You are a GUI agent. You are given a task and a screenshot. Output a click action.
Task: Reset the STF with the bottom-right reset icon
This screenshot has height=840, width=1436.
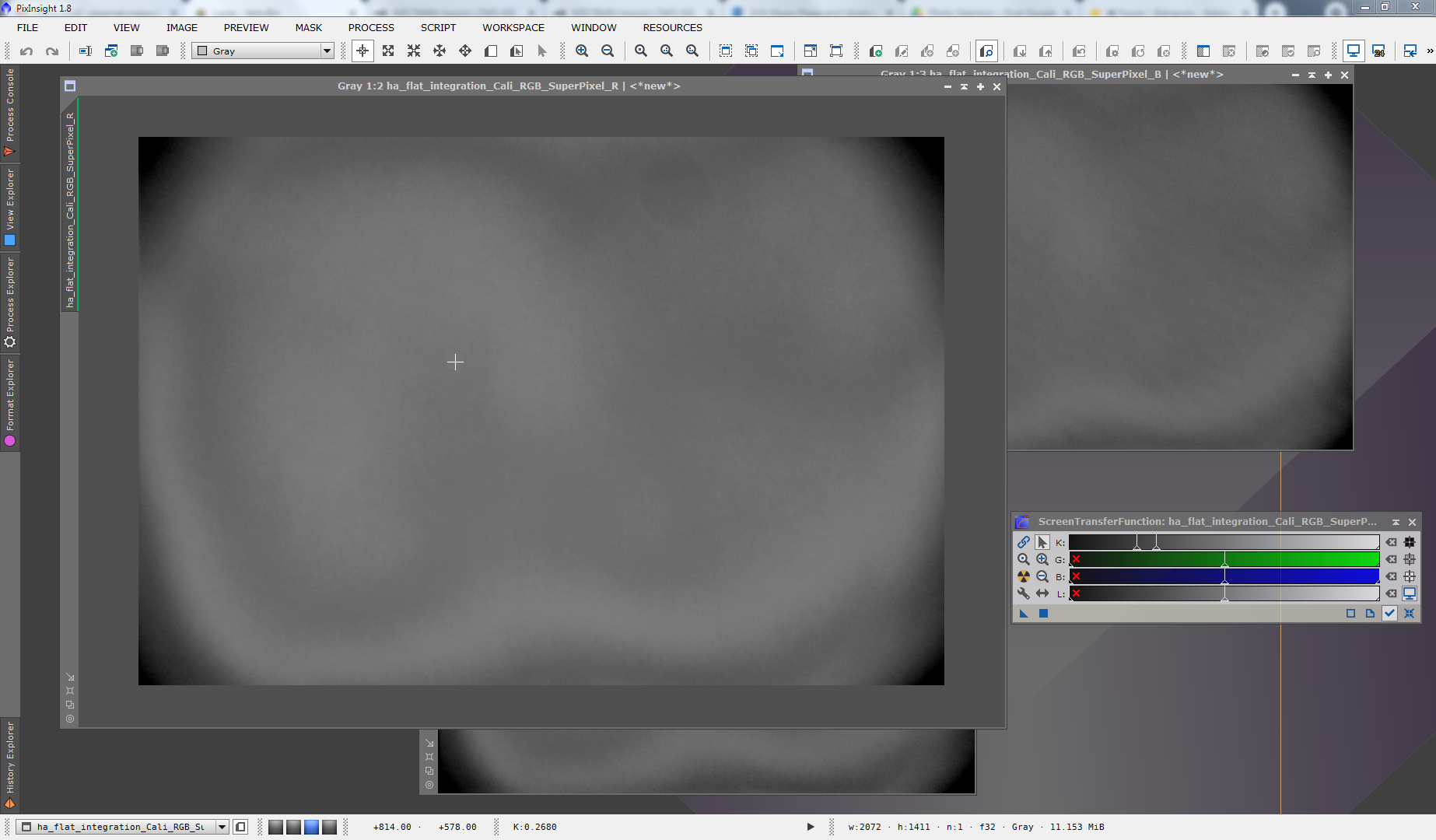1409,614
